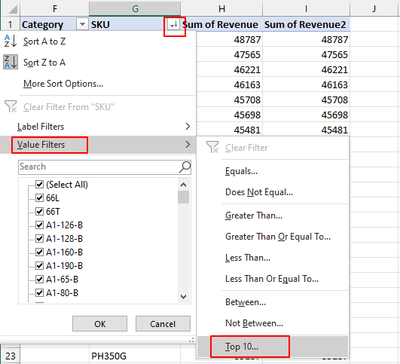
Task: Click the Cancel button
Action: (163, 324)
